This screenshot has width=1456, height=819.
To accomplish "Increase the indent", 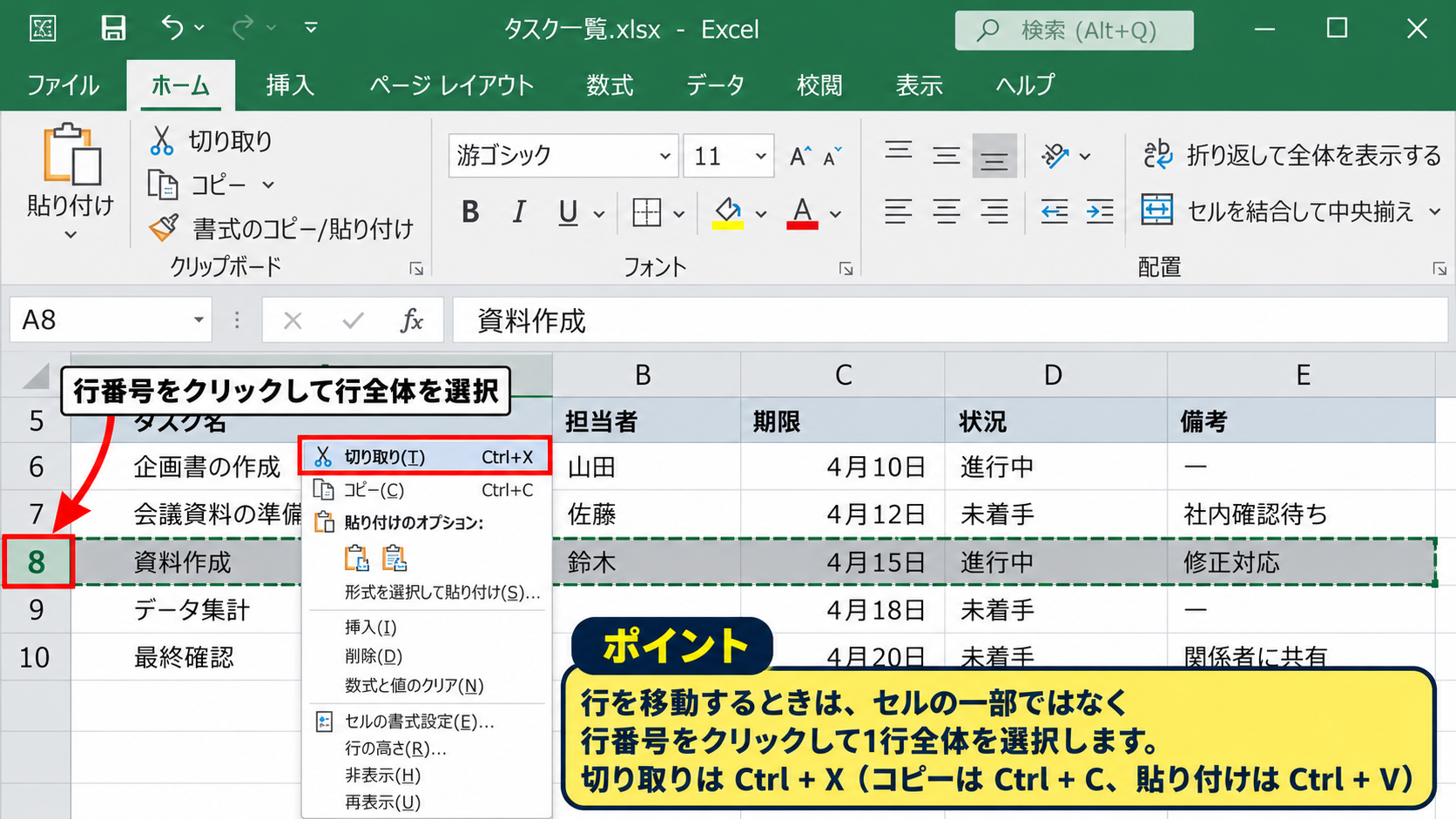I will click(x=1100, y=211).
